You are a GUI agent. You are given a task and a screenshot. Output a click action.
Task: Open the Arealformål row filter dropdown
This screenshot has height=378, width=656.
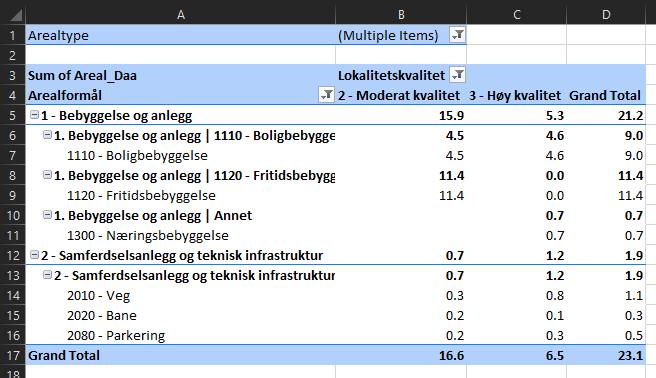pyautogui.click(x=326, y=95)
